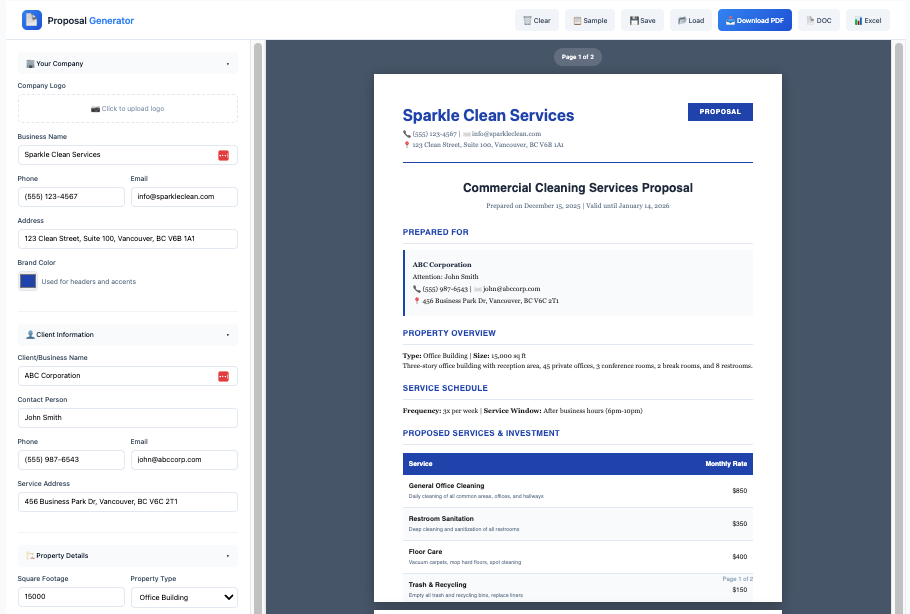
Task: Click inside the Square Footage input field
Action: click(70, 597)
